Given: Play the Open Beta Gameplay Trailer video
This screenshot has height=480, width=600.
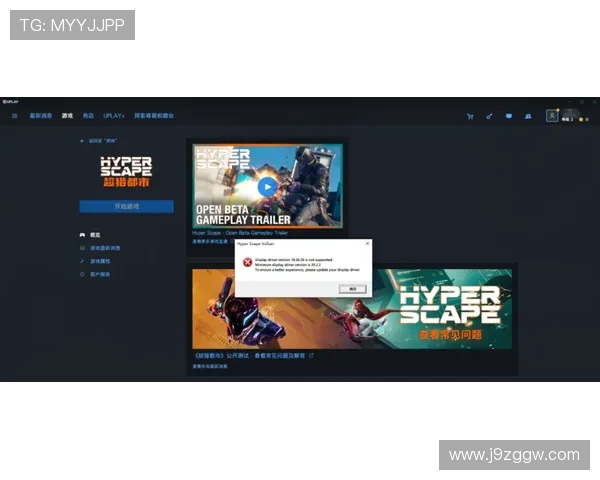Looking at the screenshot, I should (x=266, y=185).
